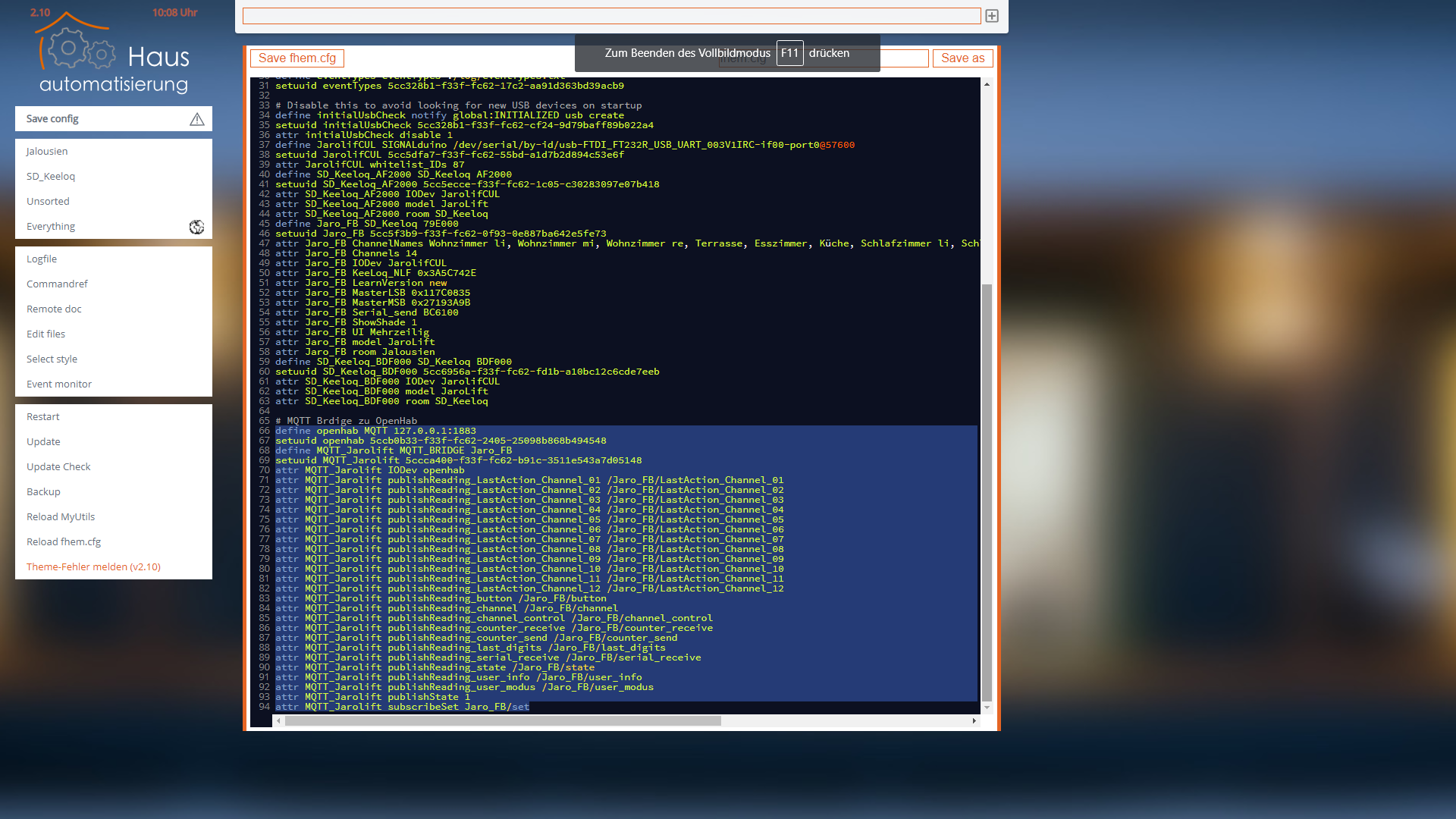Image resolution: width=1456 pixels, height=819 pixels.
Task: Open the Unsorted room
Action: pos(48,202)
